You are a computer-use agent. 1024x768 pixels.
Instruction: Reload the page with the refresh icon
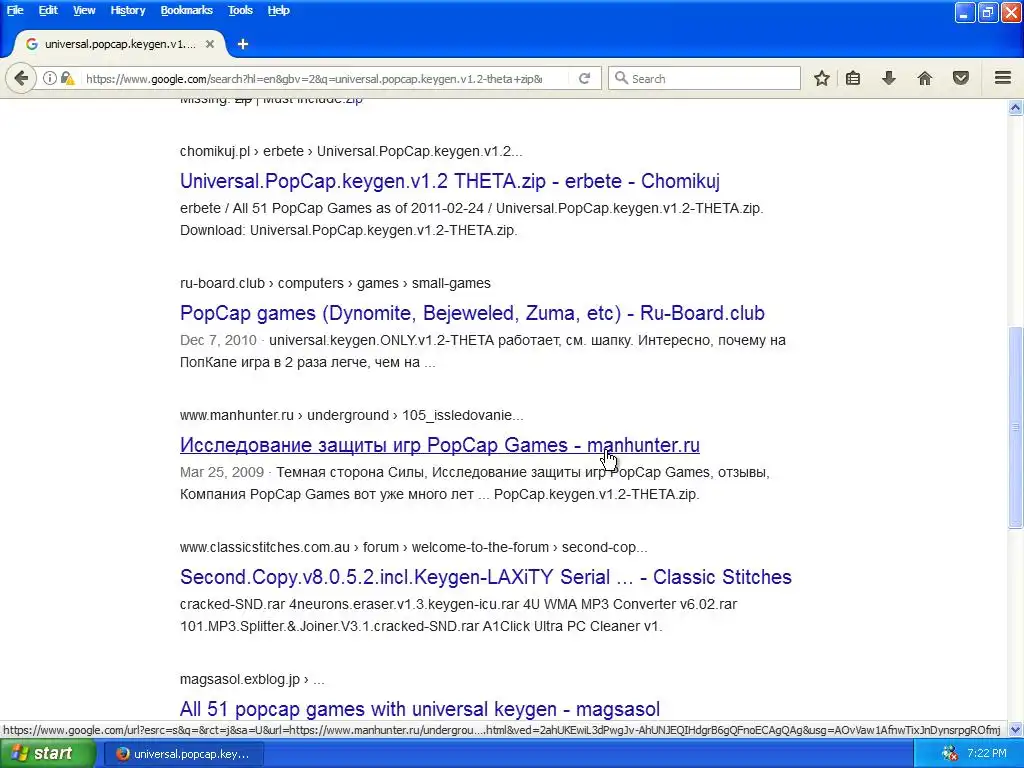(584, 78)
